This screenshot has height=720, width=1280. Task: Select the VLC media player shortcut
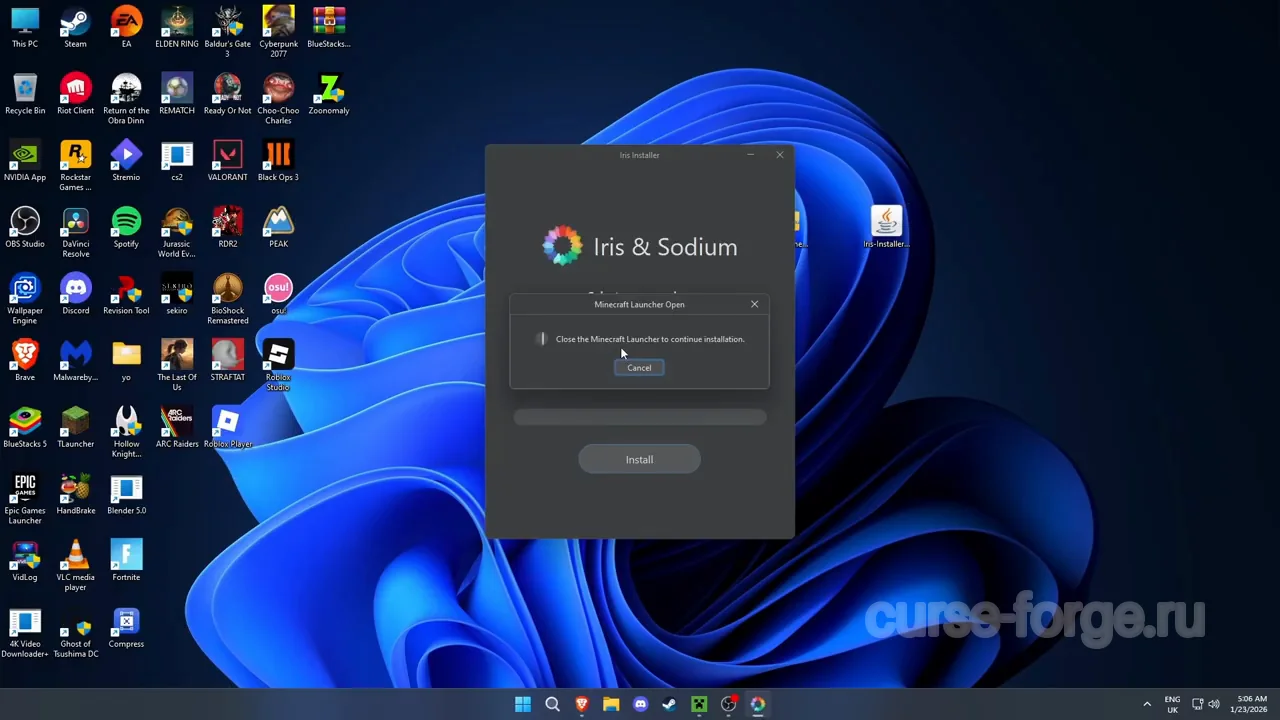pyautogui.click(x=75, y=567)
